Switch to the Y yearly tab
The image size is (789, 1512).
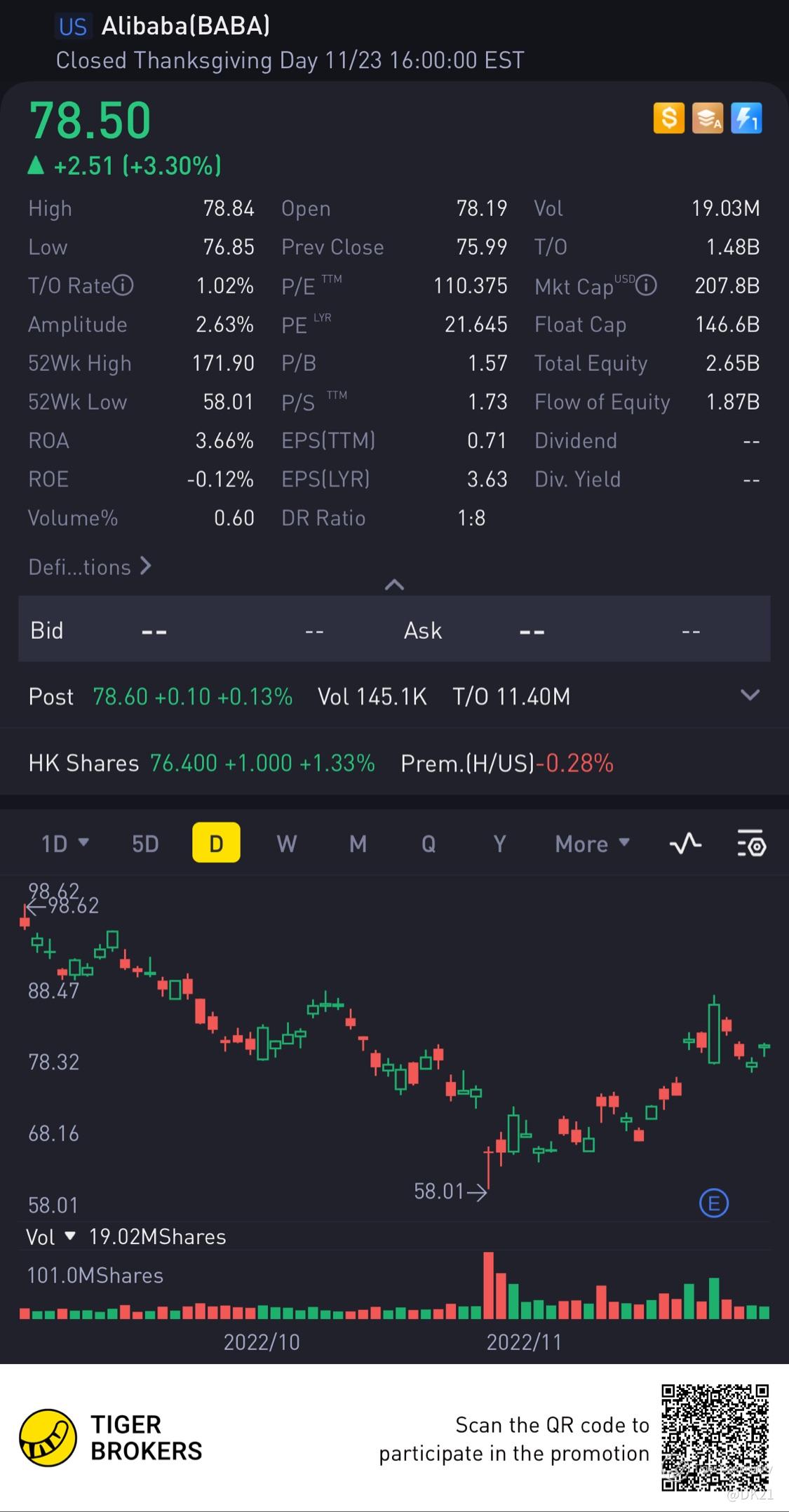[x=499, y=844]
